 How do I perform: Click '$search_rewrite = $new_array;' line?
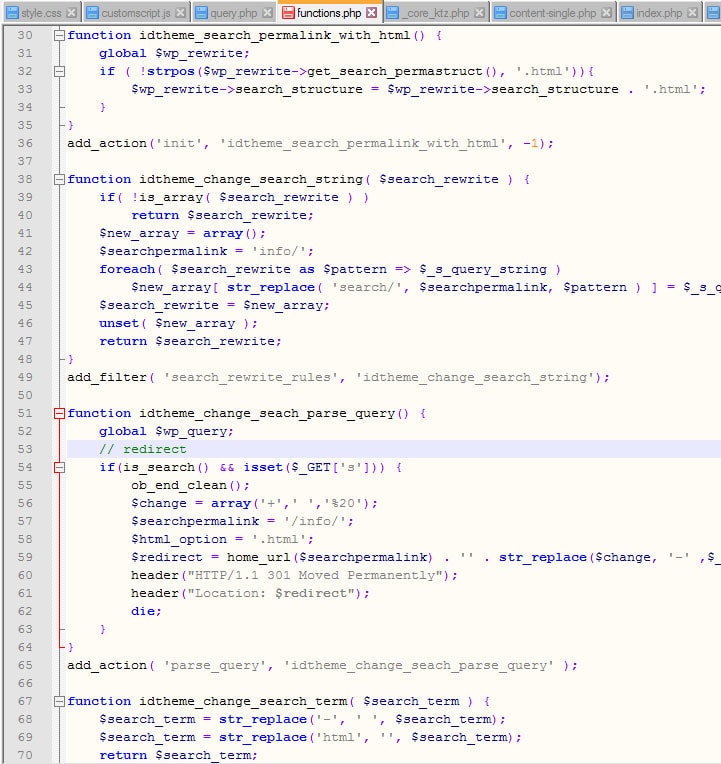(x=214, y=306)
